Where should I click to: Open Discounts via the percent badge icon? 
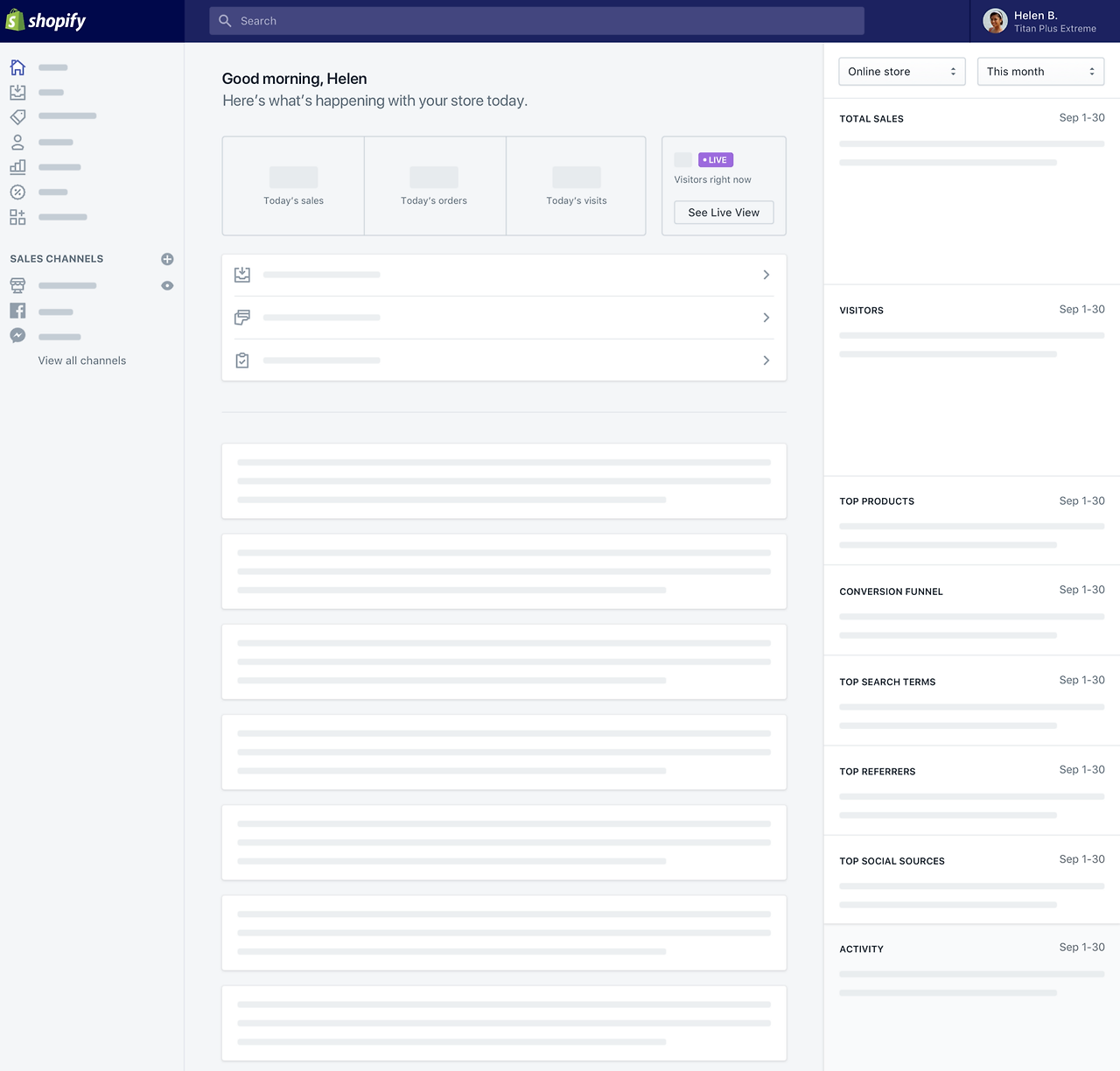17,192
